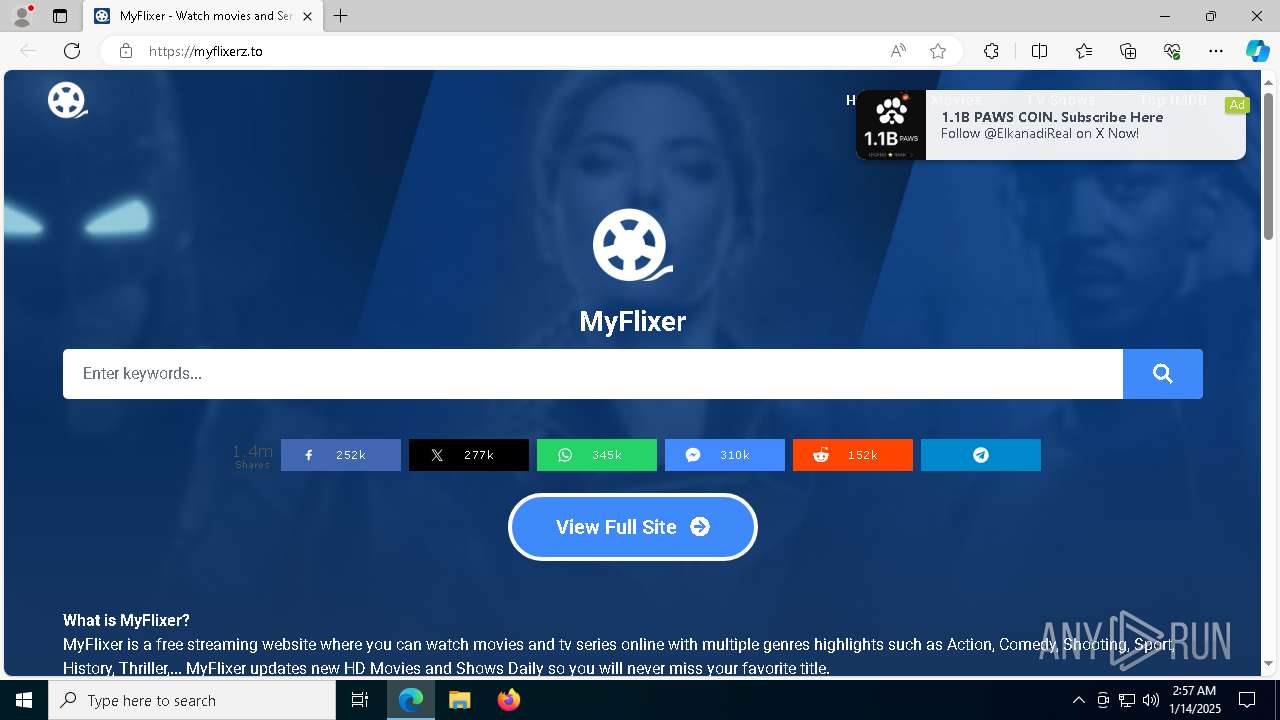Open the Action Center notifications icon
The height and width of the screenshot is (720, 1280).
pos(1247,700)
